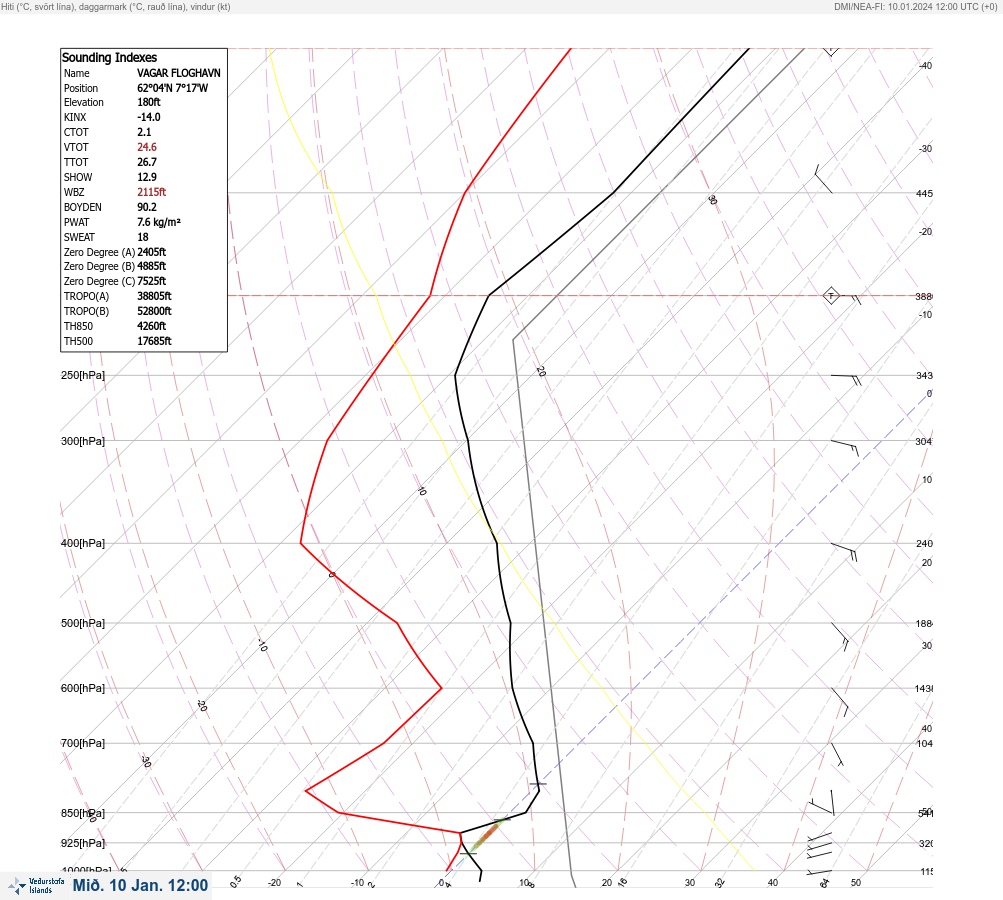Click the wind barb at 445 level
Viewport: 1003px width, 900px height.
click(x=823, y=178)
